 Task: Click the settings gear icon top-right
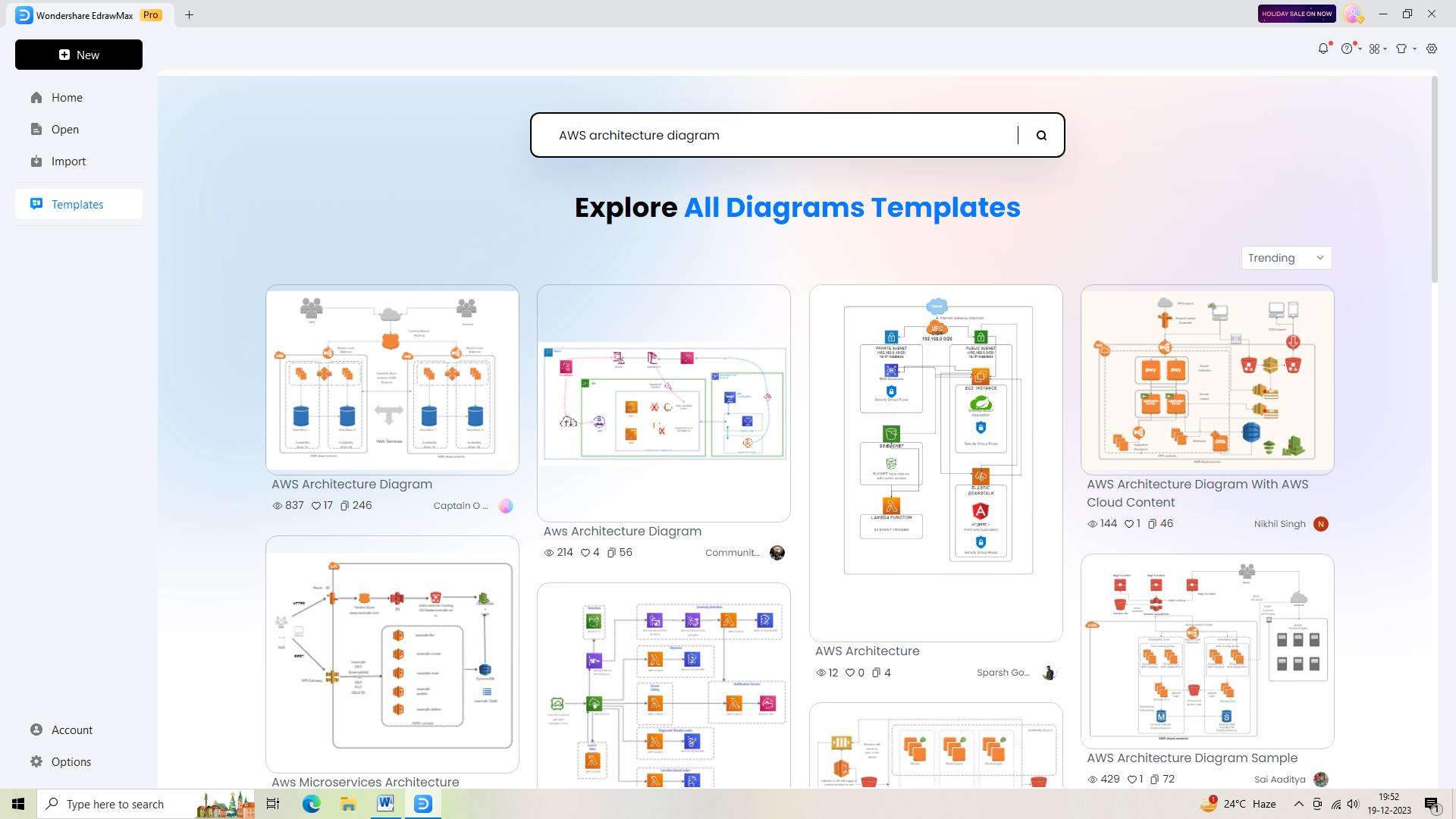(1432, 48)
